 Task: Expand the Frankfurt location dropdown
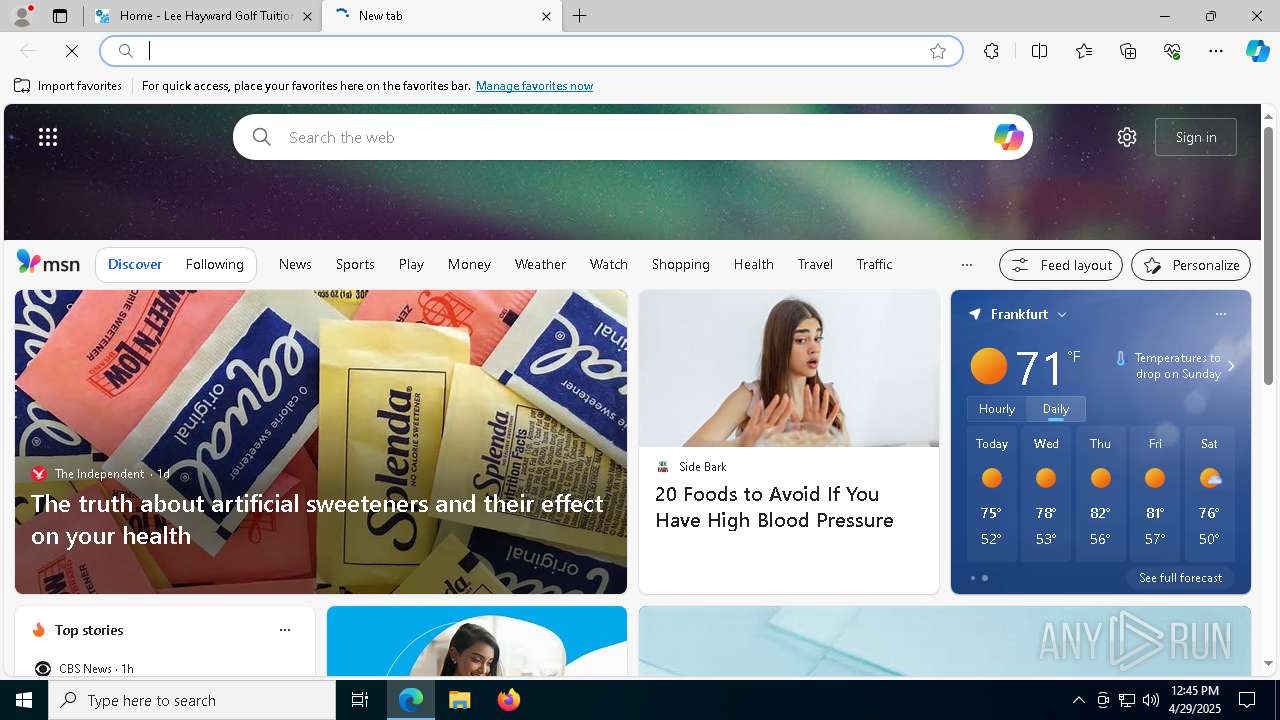click(1062, 314)
